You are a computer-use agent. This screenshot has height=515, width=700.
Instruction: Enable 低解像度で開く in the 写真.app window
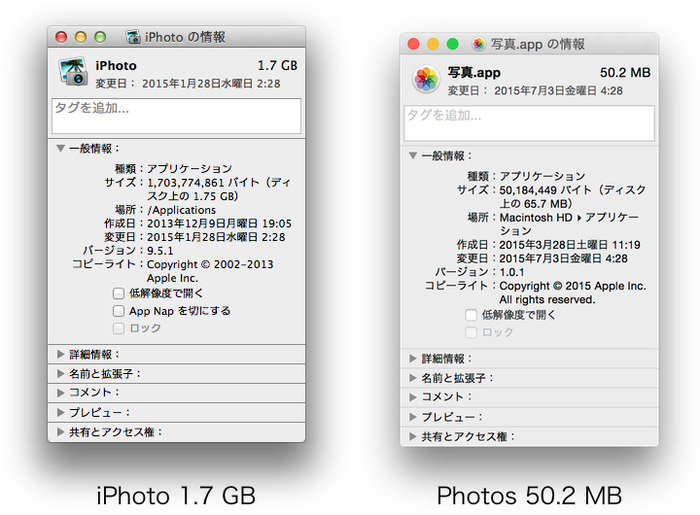[x=471, y=315]
